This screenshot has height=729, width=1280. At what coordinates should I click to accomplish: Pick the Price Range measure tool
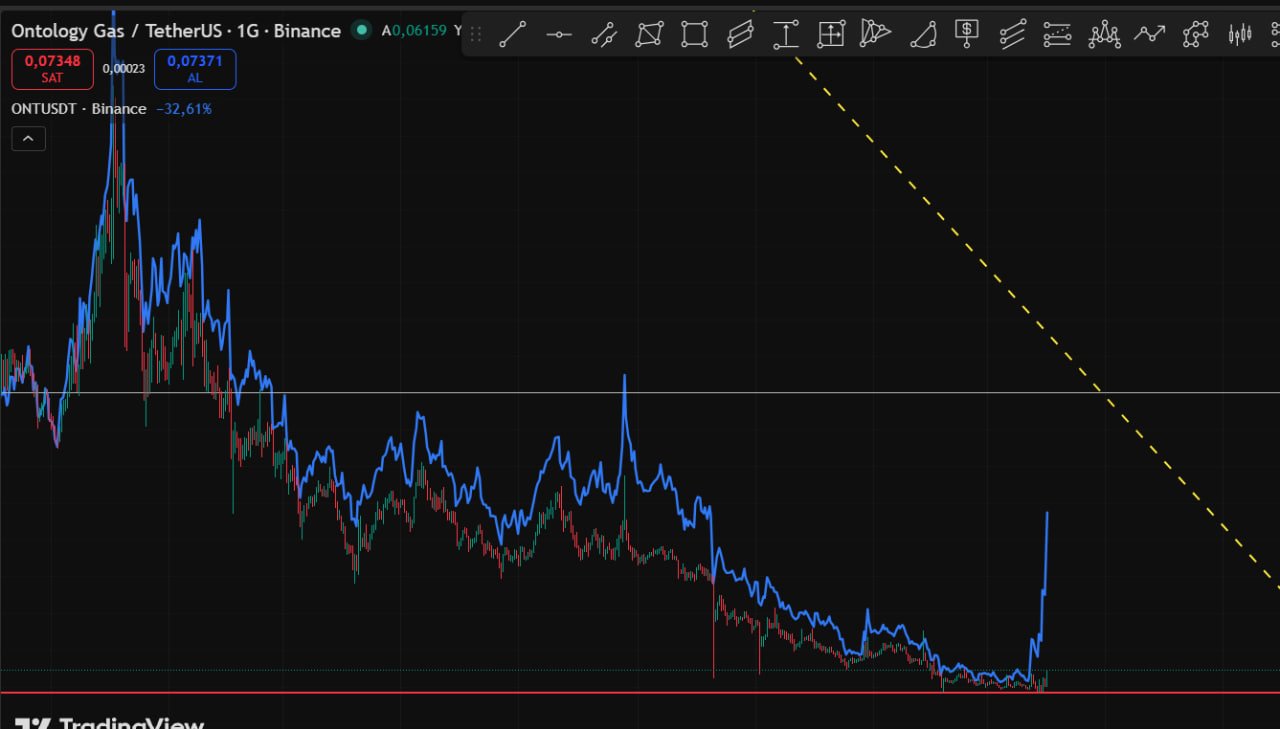786,34
